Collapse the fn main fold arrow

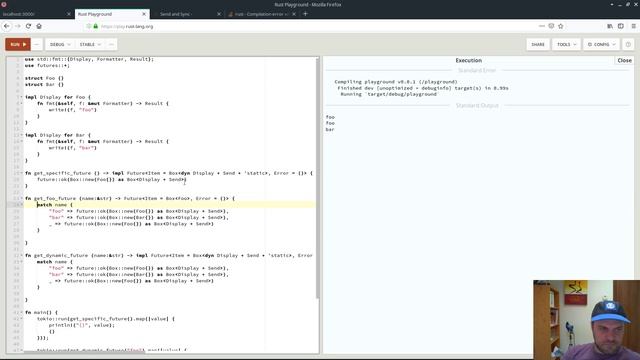tap(21, 313)
